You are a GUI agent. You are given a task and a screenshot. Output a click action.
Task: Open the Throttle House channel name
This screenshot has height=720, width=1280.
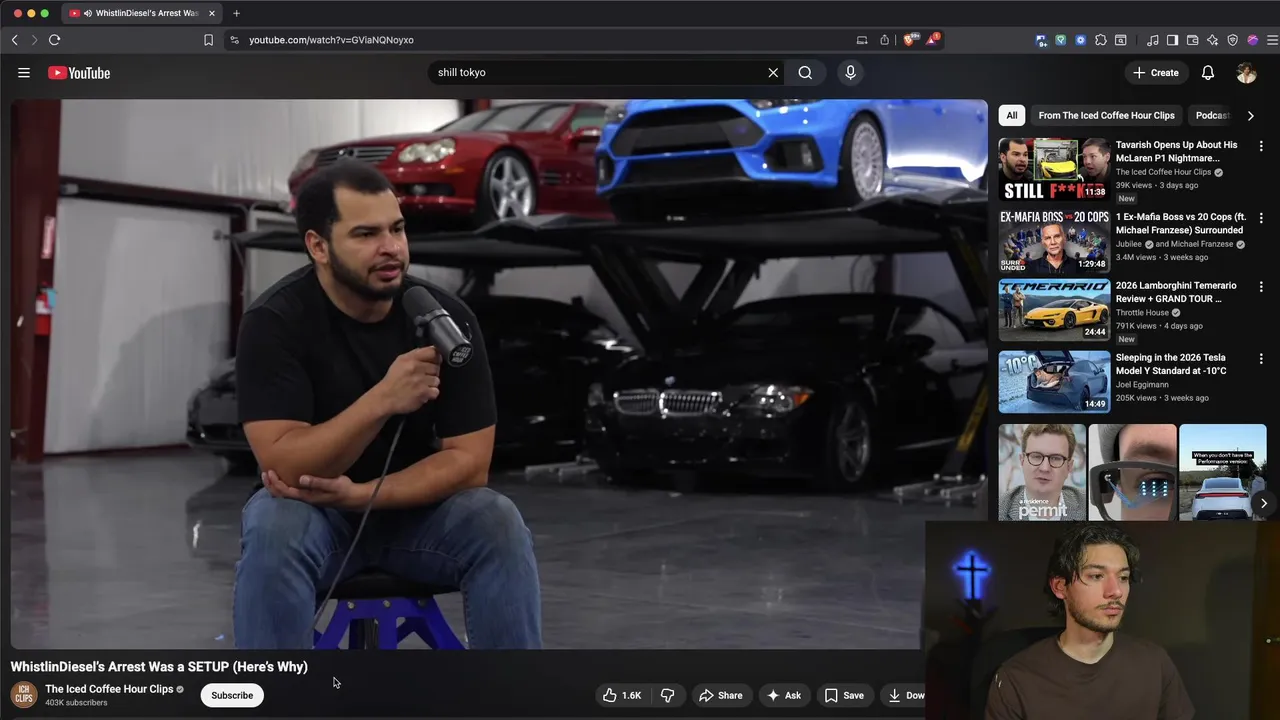point(1142,313)
